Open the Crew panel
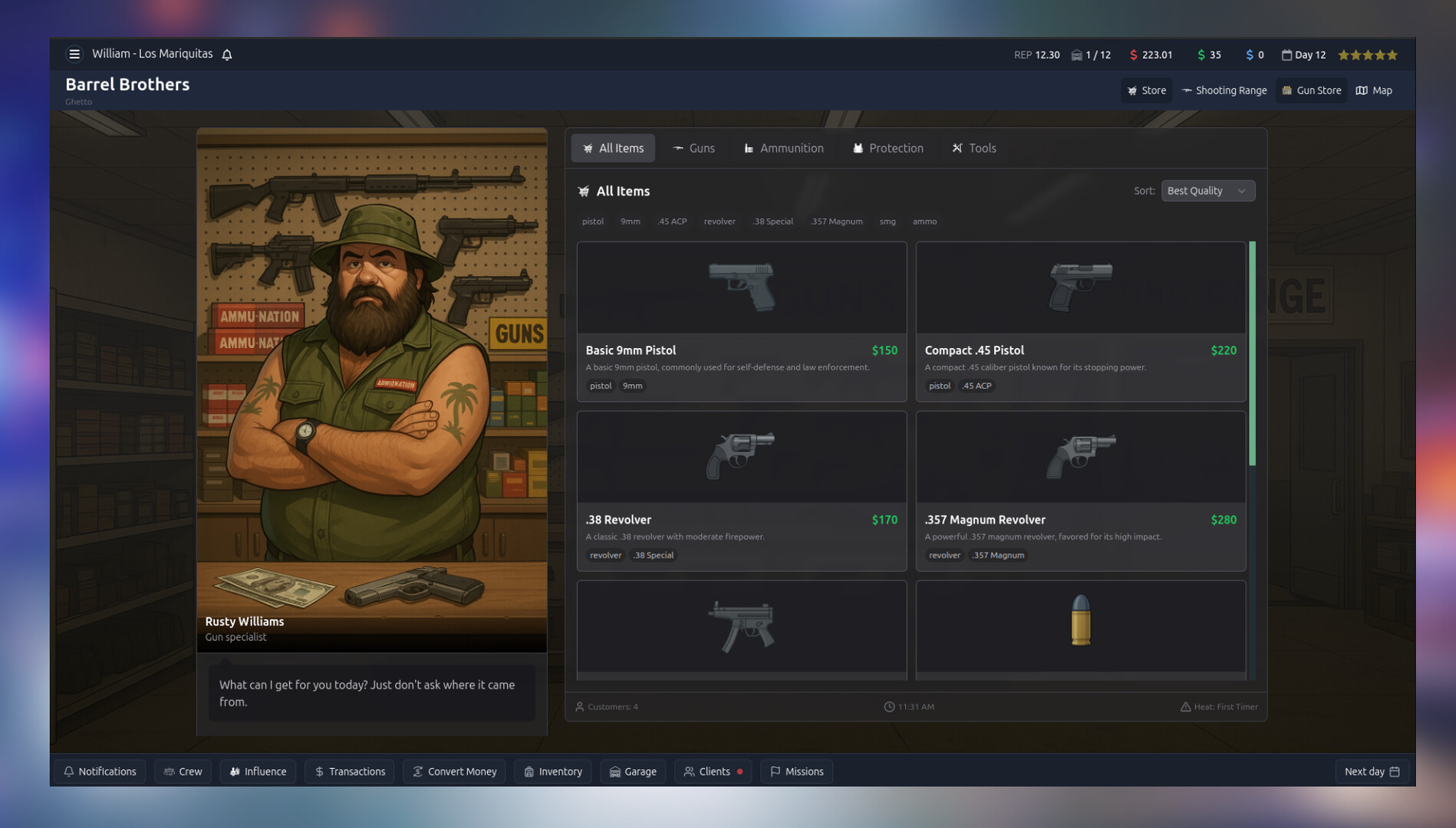This screenshot has width=1456, height=828. click(183, 771)
